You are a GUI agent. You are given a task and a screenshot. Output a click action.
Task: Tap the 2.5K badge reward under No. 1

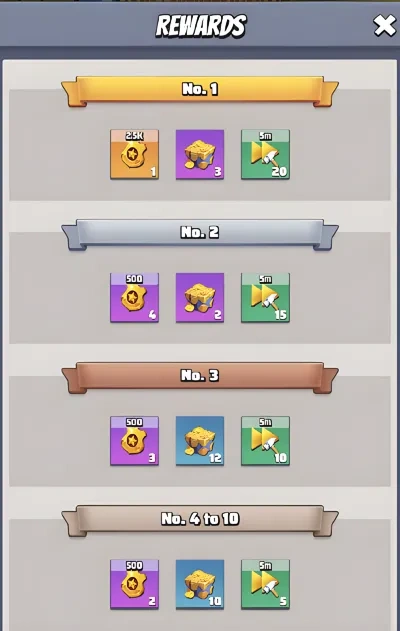click(x=134, y=154)
